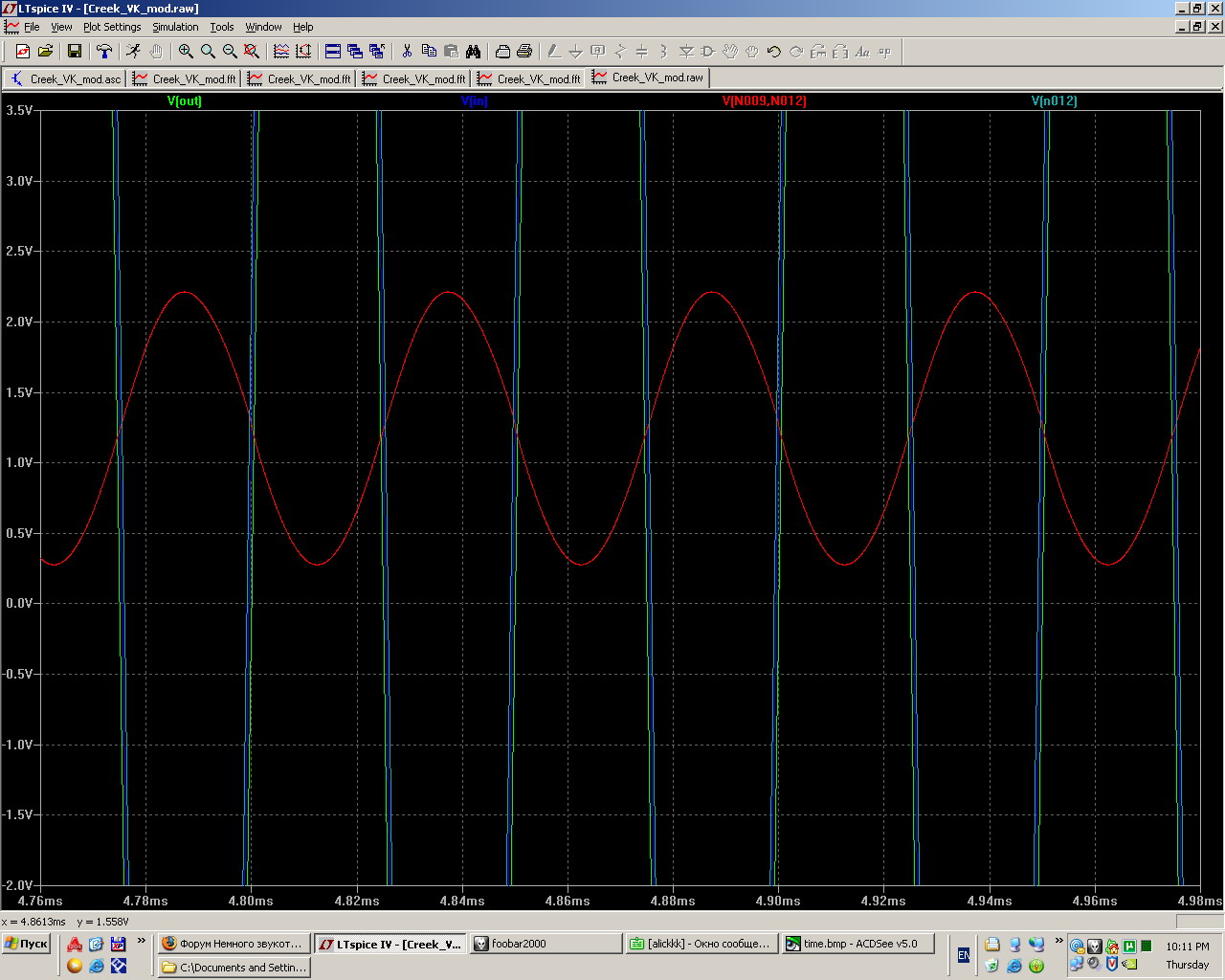1225x980 pixels.
Task: Place a ground symbol tool
Action: pos(576,52)
